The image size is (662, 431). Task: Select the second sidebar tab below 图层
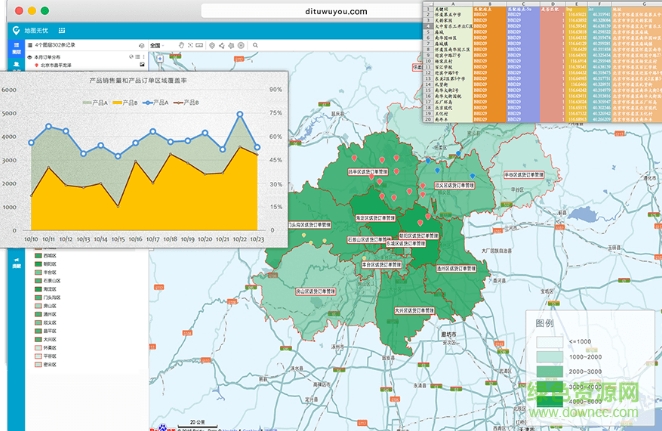(16, 65)
